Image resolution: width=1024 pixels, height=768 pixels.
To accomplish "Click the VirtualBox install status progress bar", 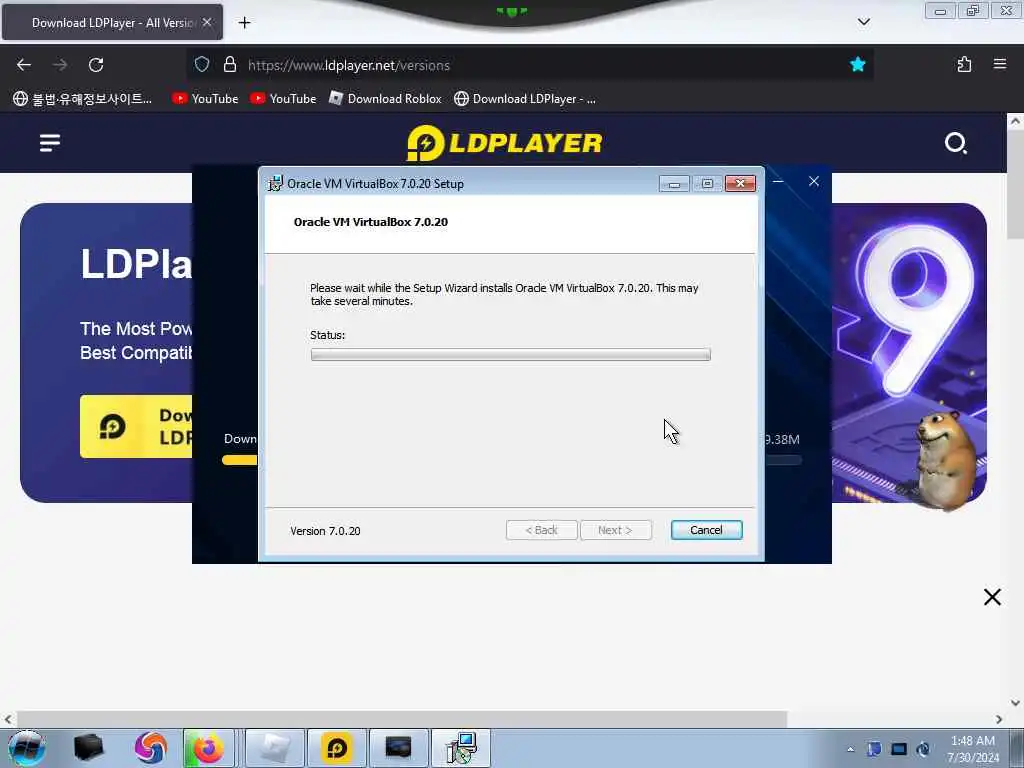I will pos(511,355).
